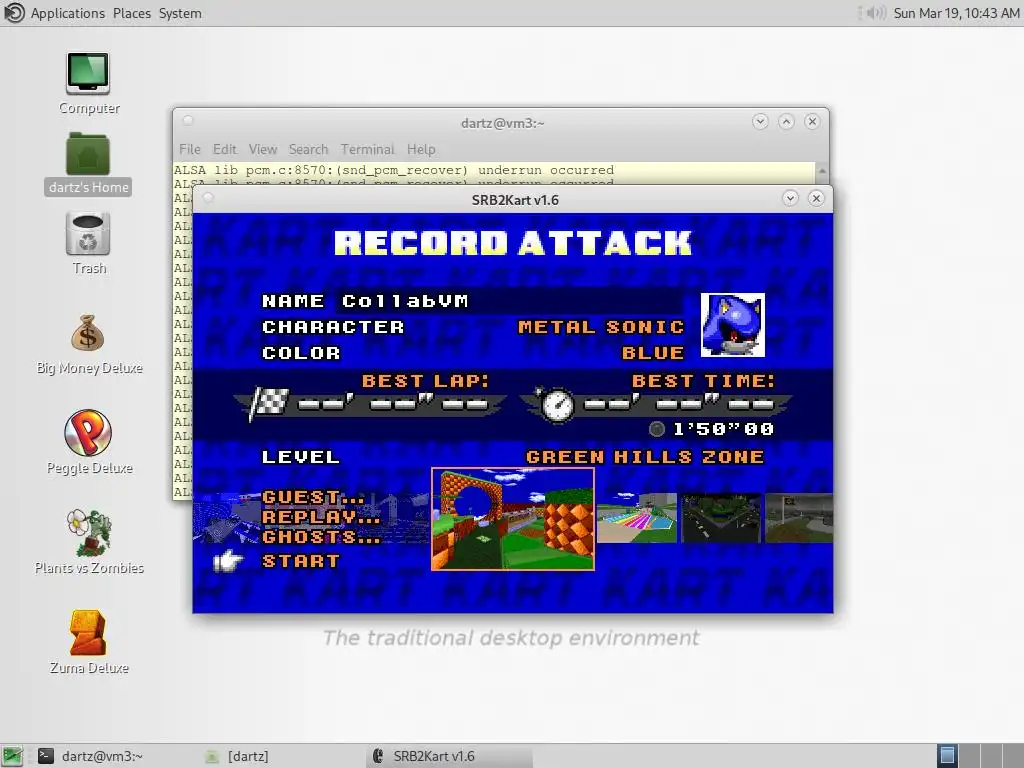Open the Places menu
This screenshot has height=768, width=1024.
[132, 13]
